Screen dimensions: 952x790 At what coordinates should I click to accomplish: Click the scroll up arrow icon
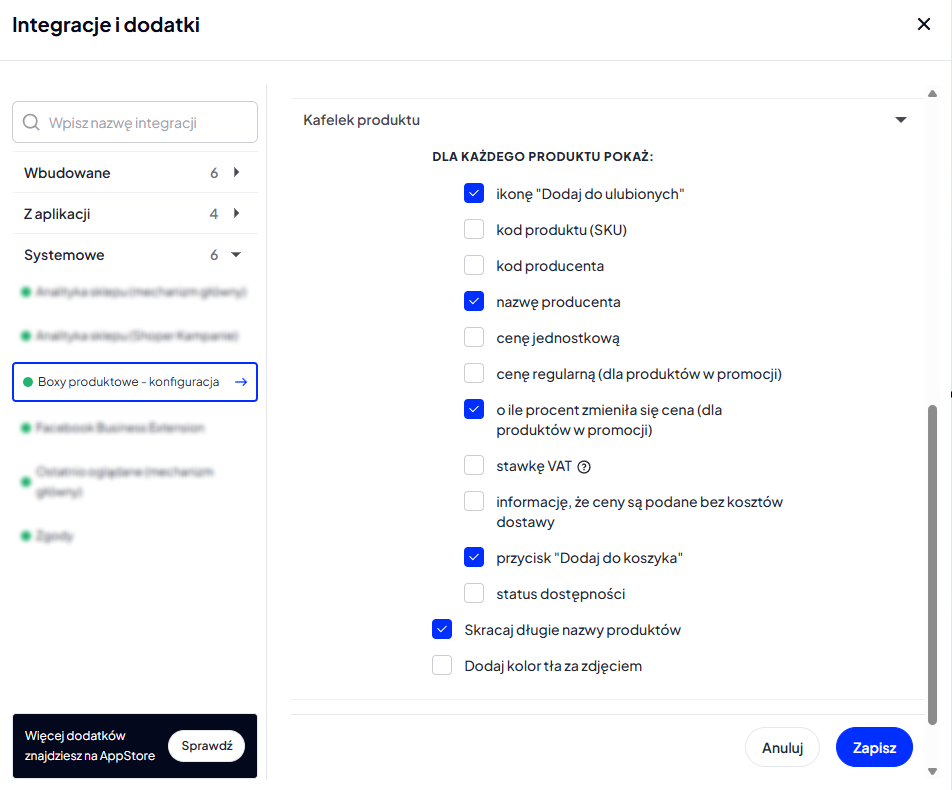click(x=933, y=94)
